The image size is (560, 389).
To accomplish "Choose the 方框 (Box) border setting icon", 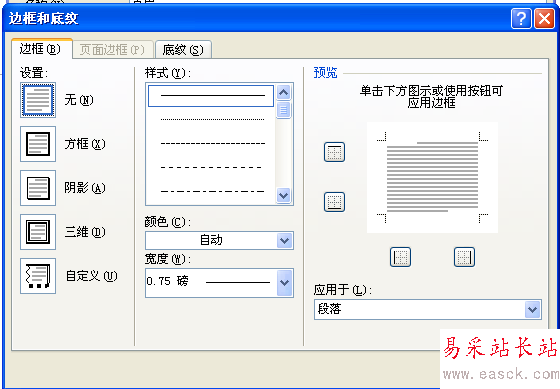I will (38, 144).
